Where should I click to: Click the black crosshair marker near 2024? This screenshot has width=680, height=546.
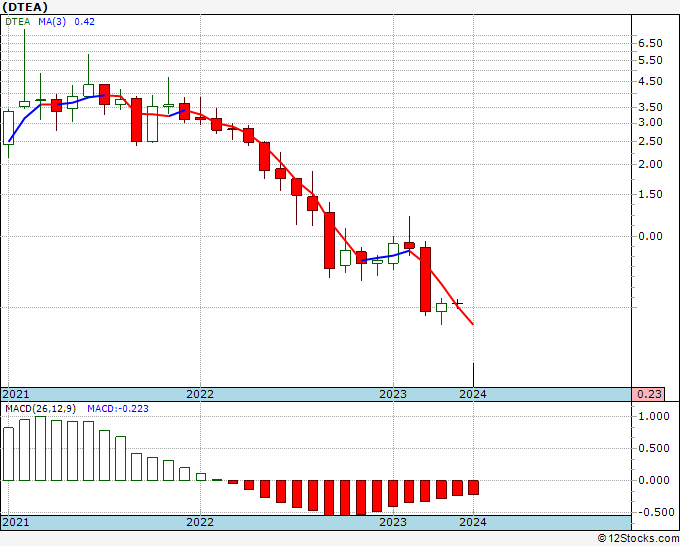pyautogui.click(x=458, y=304)
